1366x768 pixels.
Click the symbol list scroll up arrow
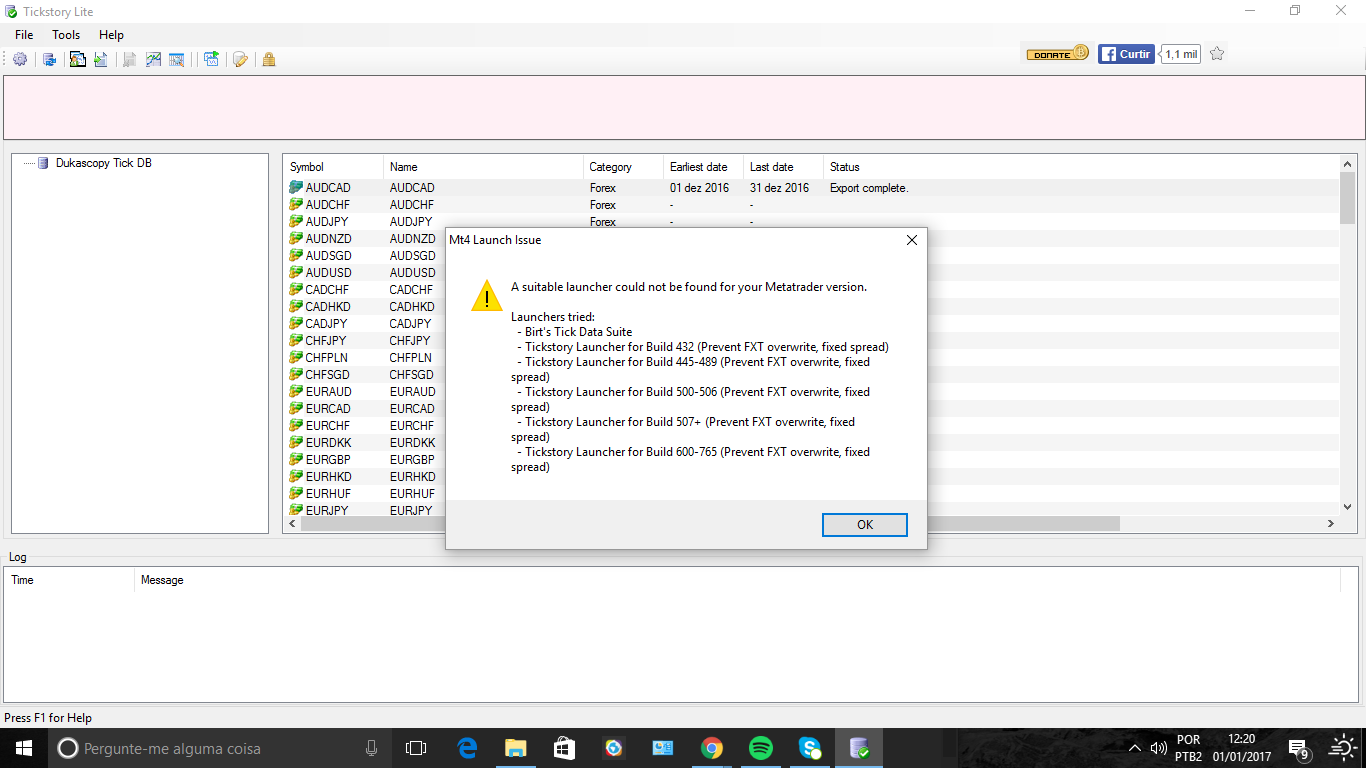[1348, 164]
